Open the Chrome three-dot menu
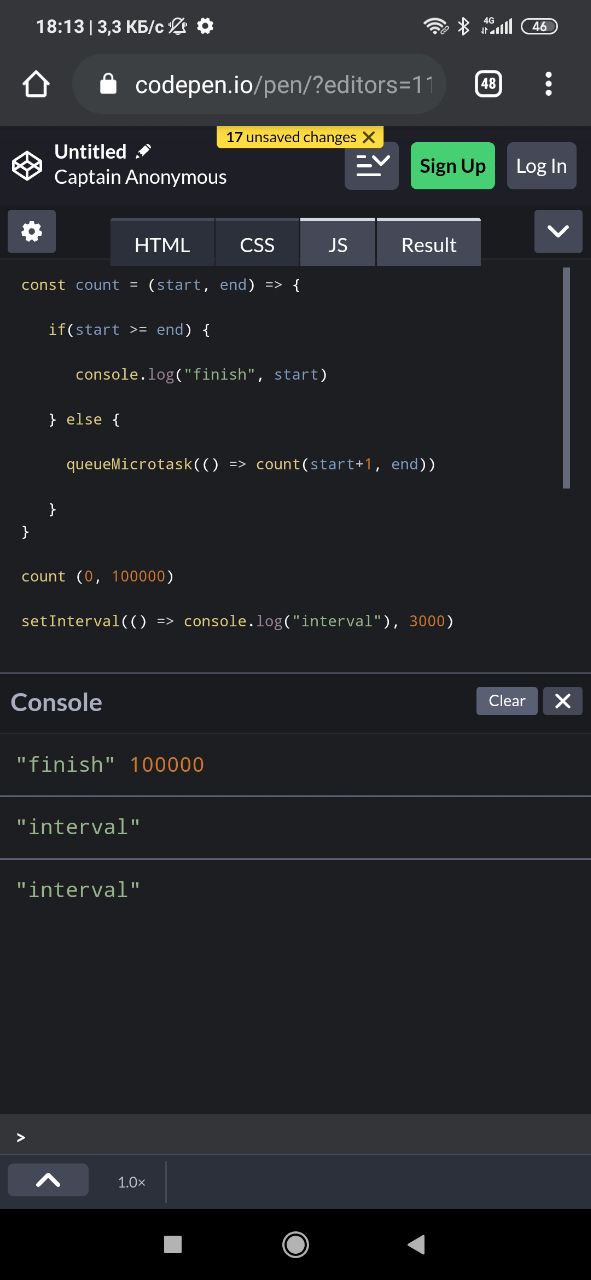The height and width of the screenshot is (1280, 591). point(548,84)
